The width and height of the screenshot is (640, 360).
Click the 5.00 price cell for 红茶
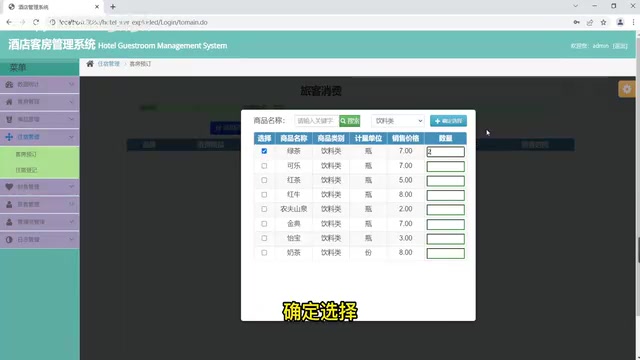click(405, 180)
